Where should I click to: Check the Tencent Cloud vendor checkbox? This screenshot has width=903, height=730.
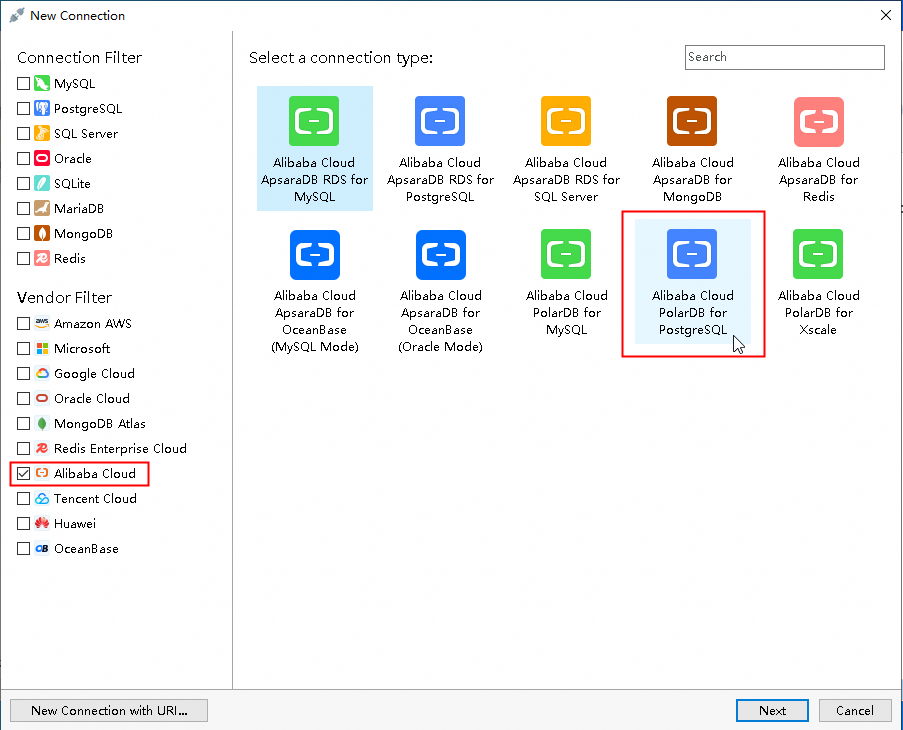[24, 499]
